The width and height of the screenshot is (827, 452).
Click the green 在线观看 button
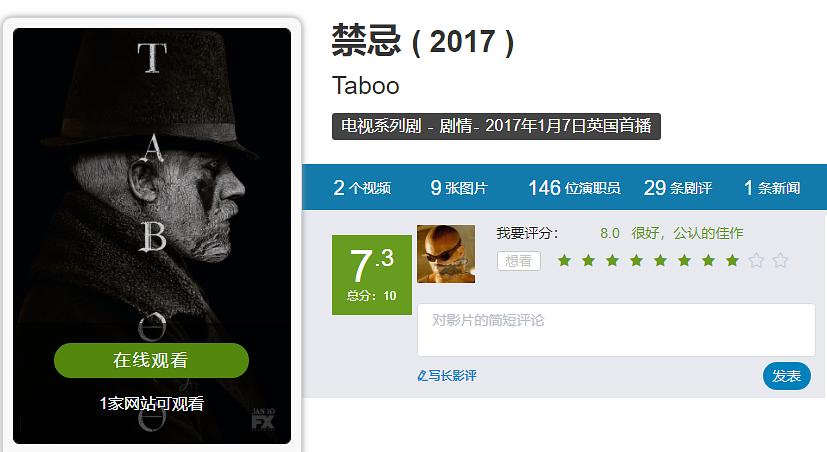(151, 360)
